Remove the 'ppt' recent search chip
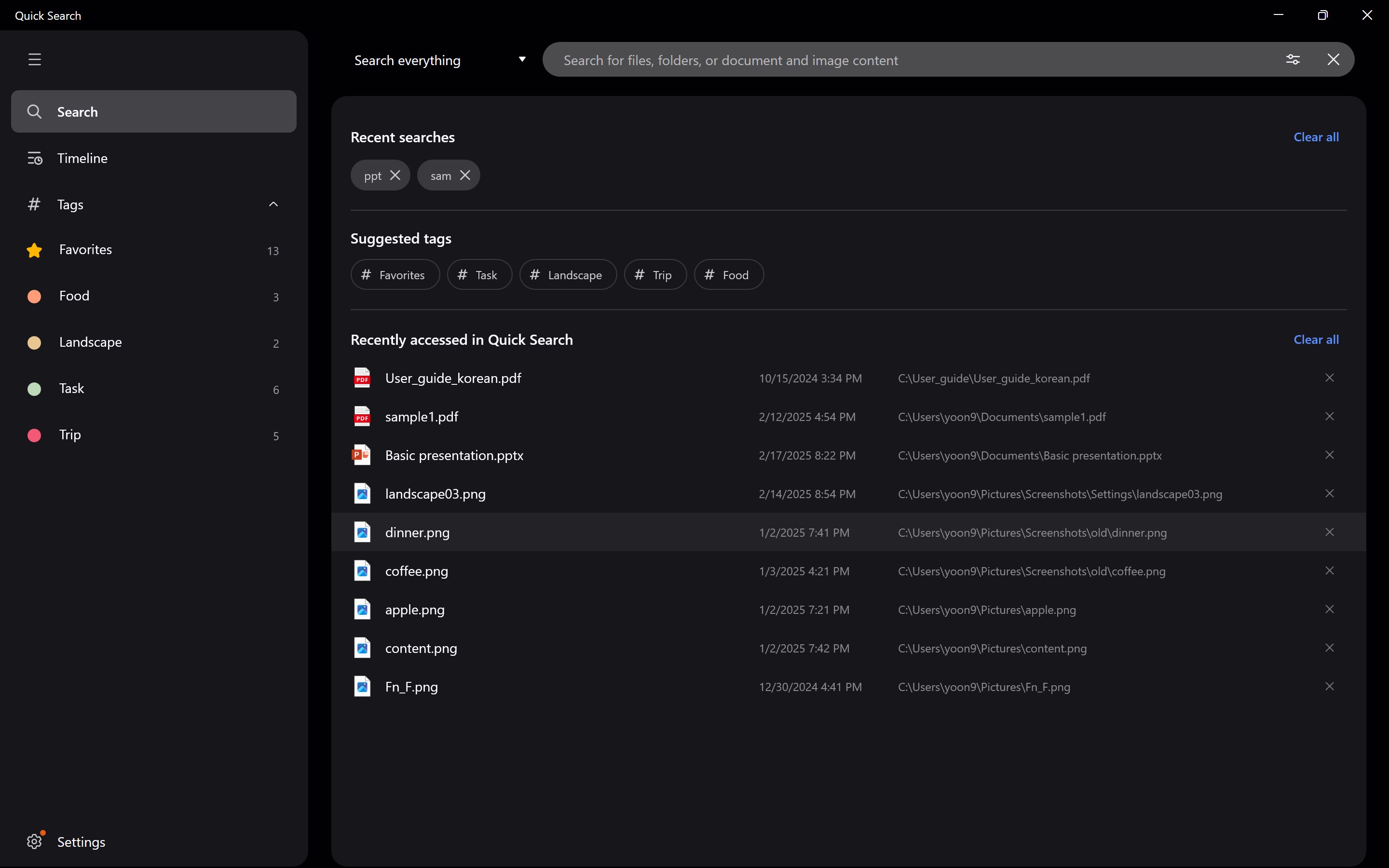This screenshot has width=1389, height=868. coord(395,176)
